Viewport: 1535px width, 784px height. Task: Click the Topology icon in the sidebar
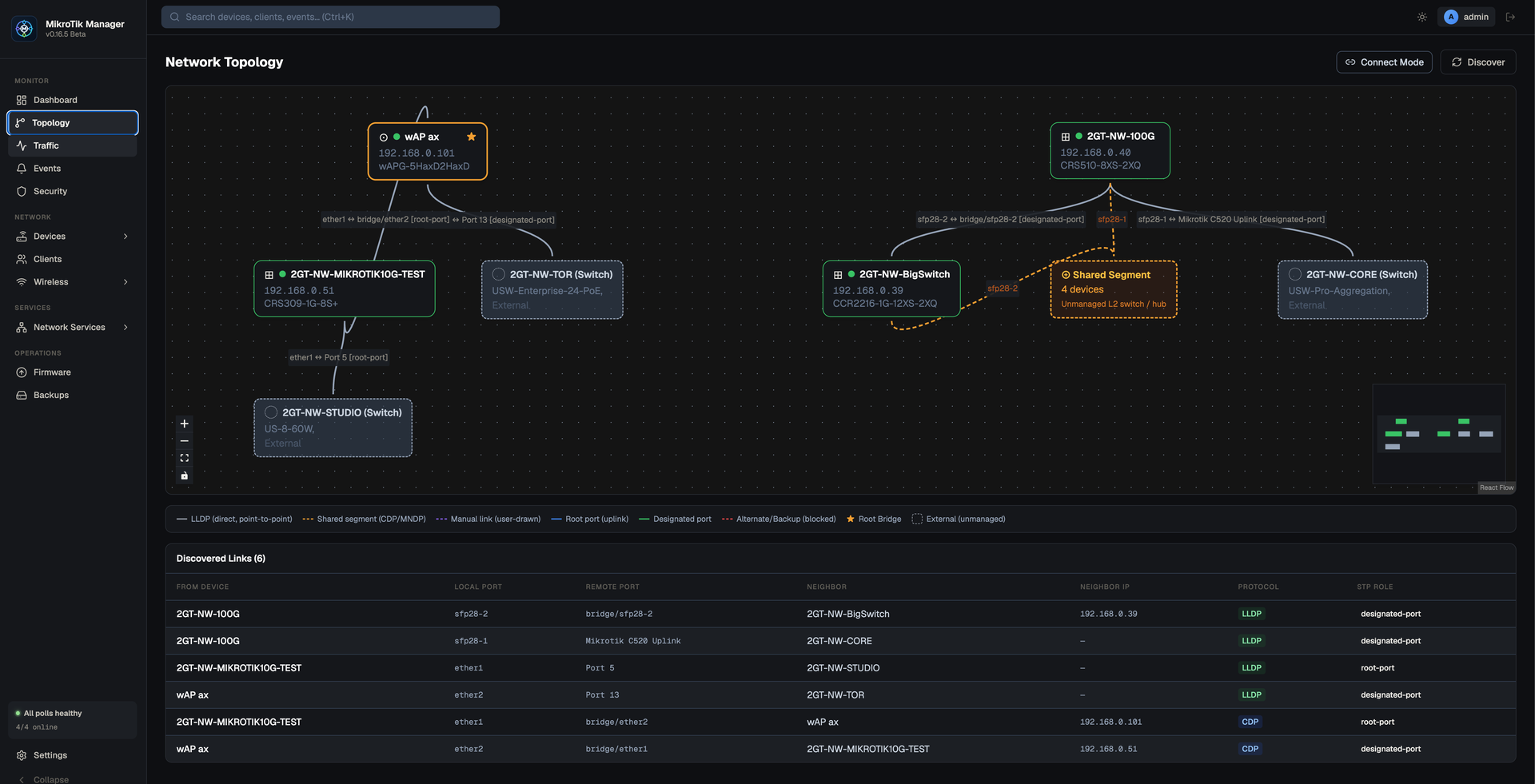[20, 123]
